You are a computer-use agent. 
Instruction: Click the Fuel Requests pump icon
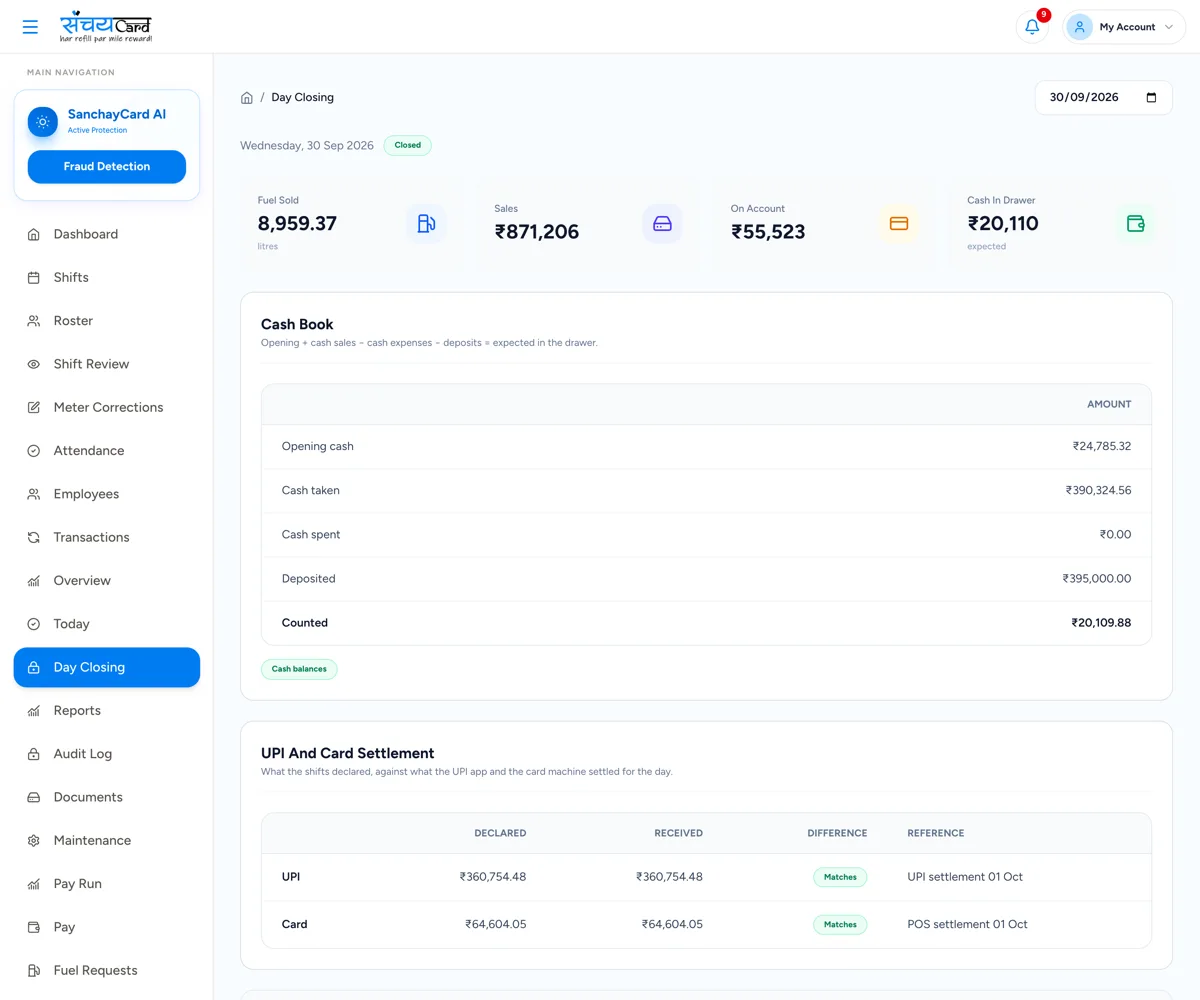point(33,970)
